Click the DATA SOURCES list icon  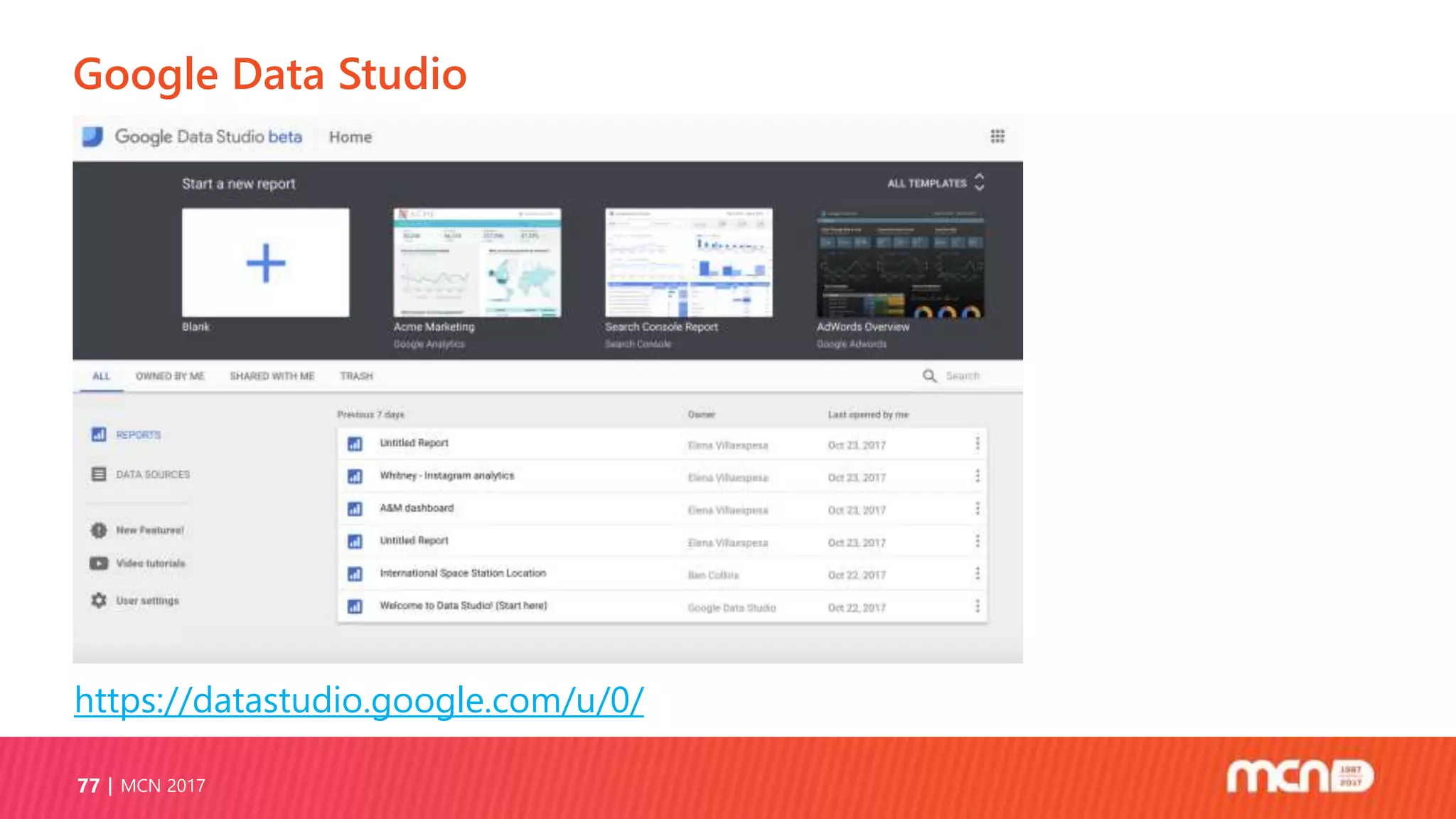pos(99,474)
